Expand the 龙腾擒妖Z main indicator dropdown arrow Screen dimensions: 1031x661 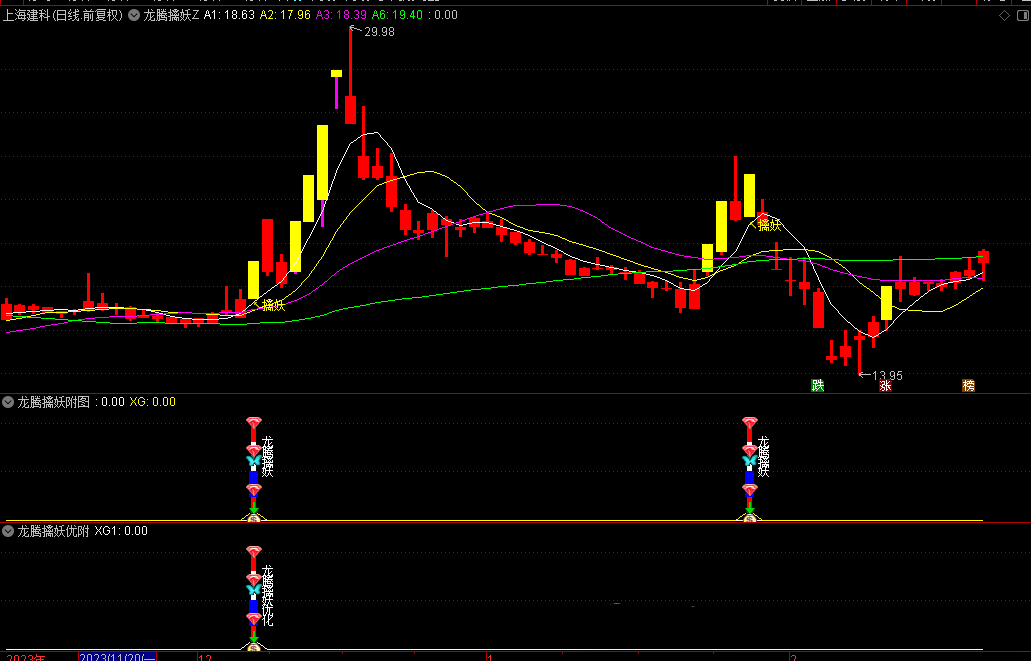134,15
